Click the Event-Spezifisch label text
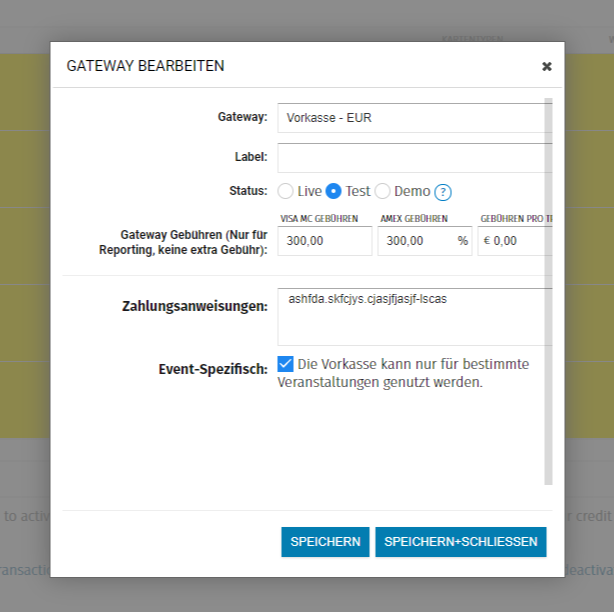The width and height of the screenshot is (615, 612). [x=213, y=369]
